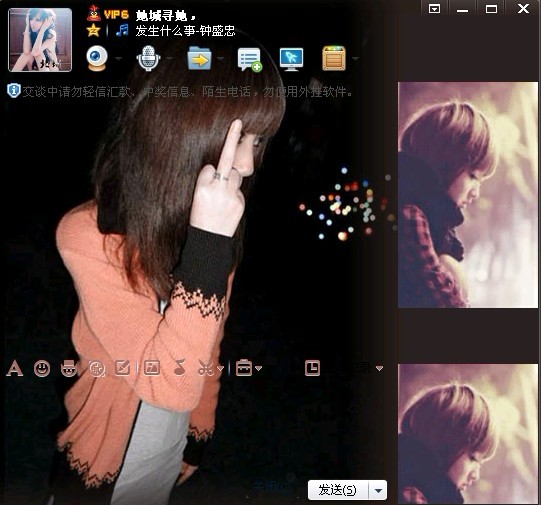Click your own QQ show picture at lower right
Image resolution: width=541 pixels, height=505 pixels.
tap(468, 434)
